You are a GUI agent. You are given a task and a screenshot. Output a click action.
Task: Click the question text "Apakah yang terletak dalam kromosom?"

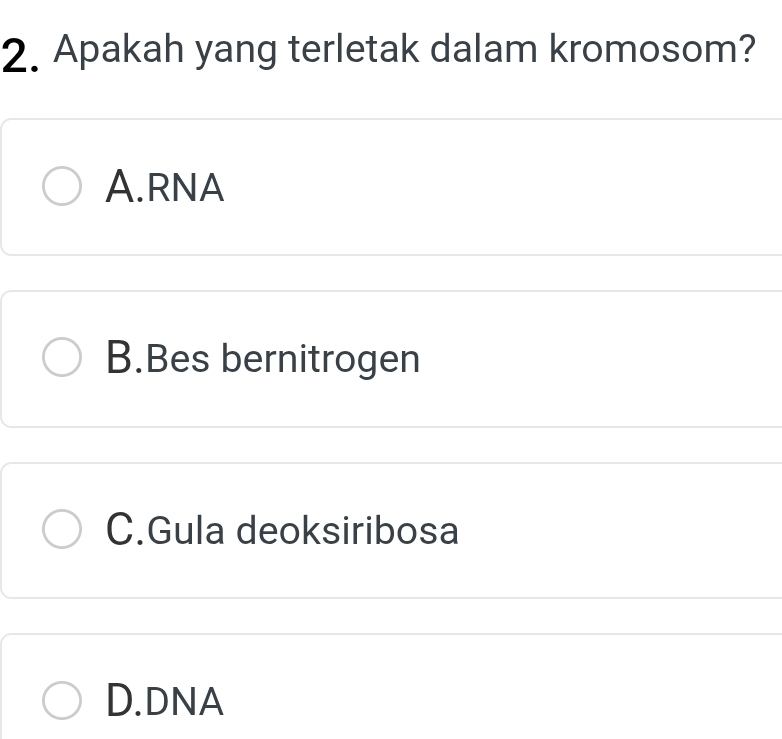(x=404, y=49)
